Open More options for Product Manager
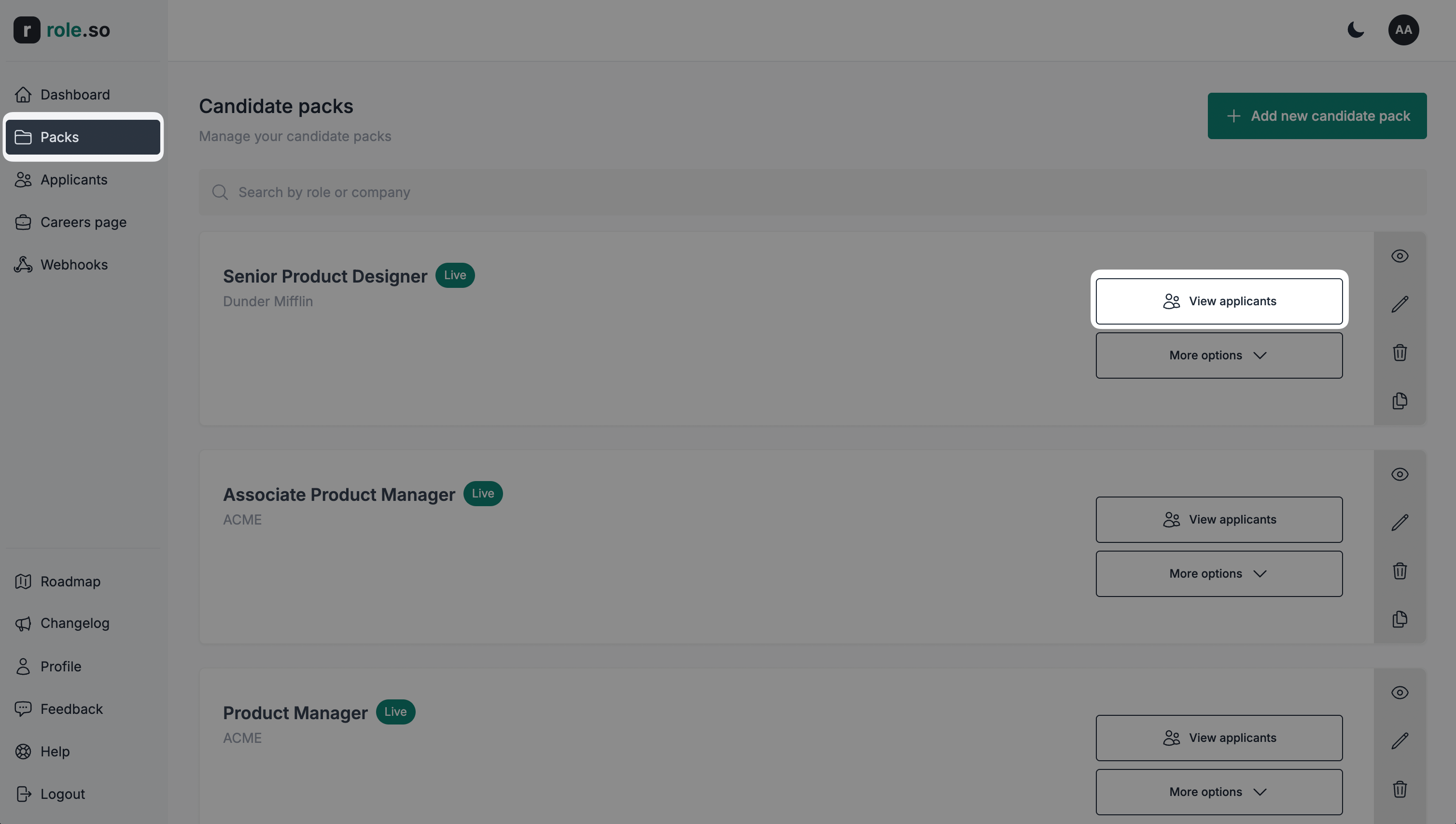This screenshot has width=1456, height=824. (1218, 791)
